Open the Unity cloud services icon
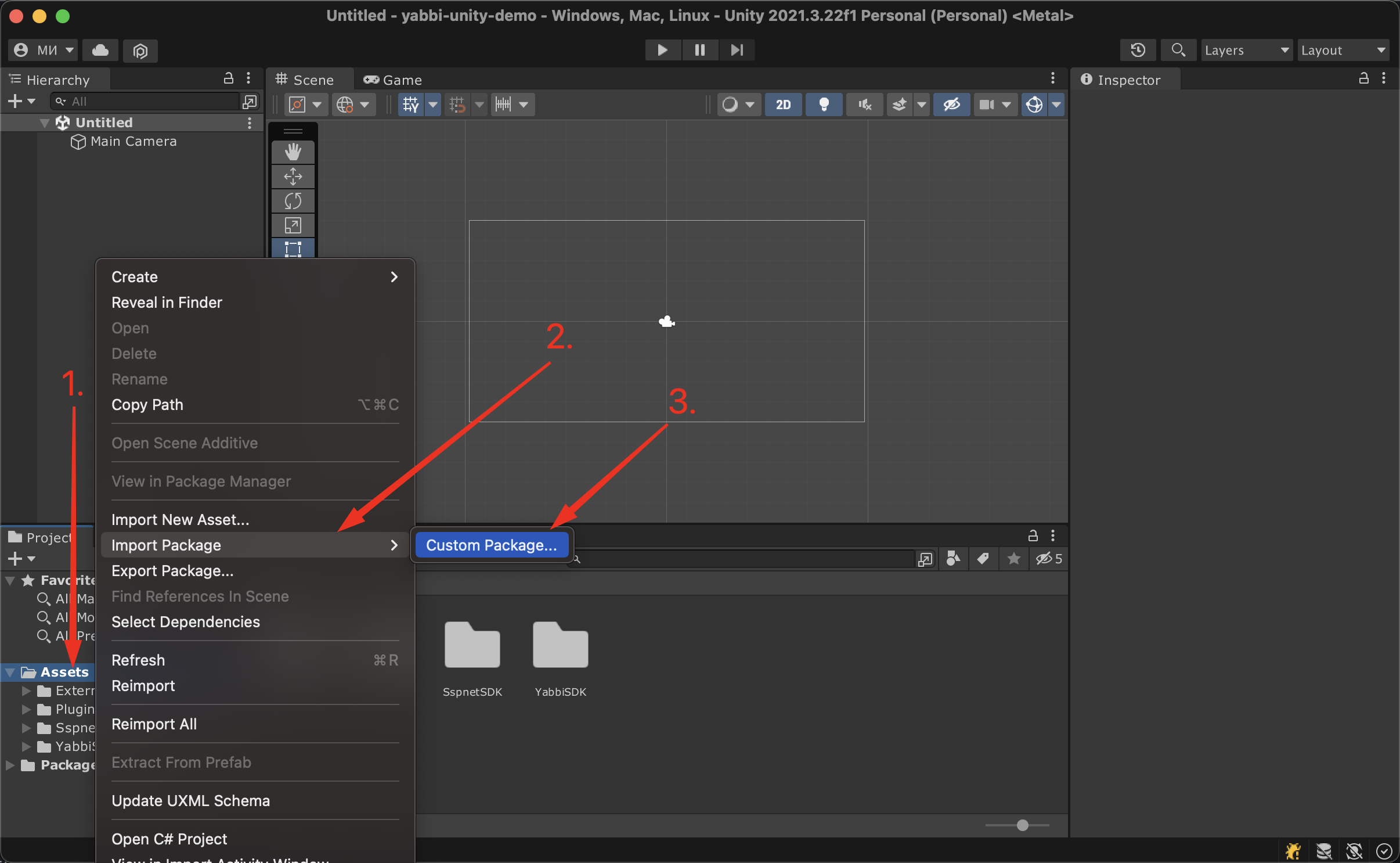Image resolution: width=1400 pixels, height=863 pixels. tap(100, 50)
